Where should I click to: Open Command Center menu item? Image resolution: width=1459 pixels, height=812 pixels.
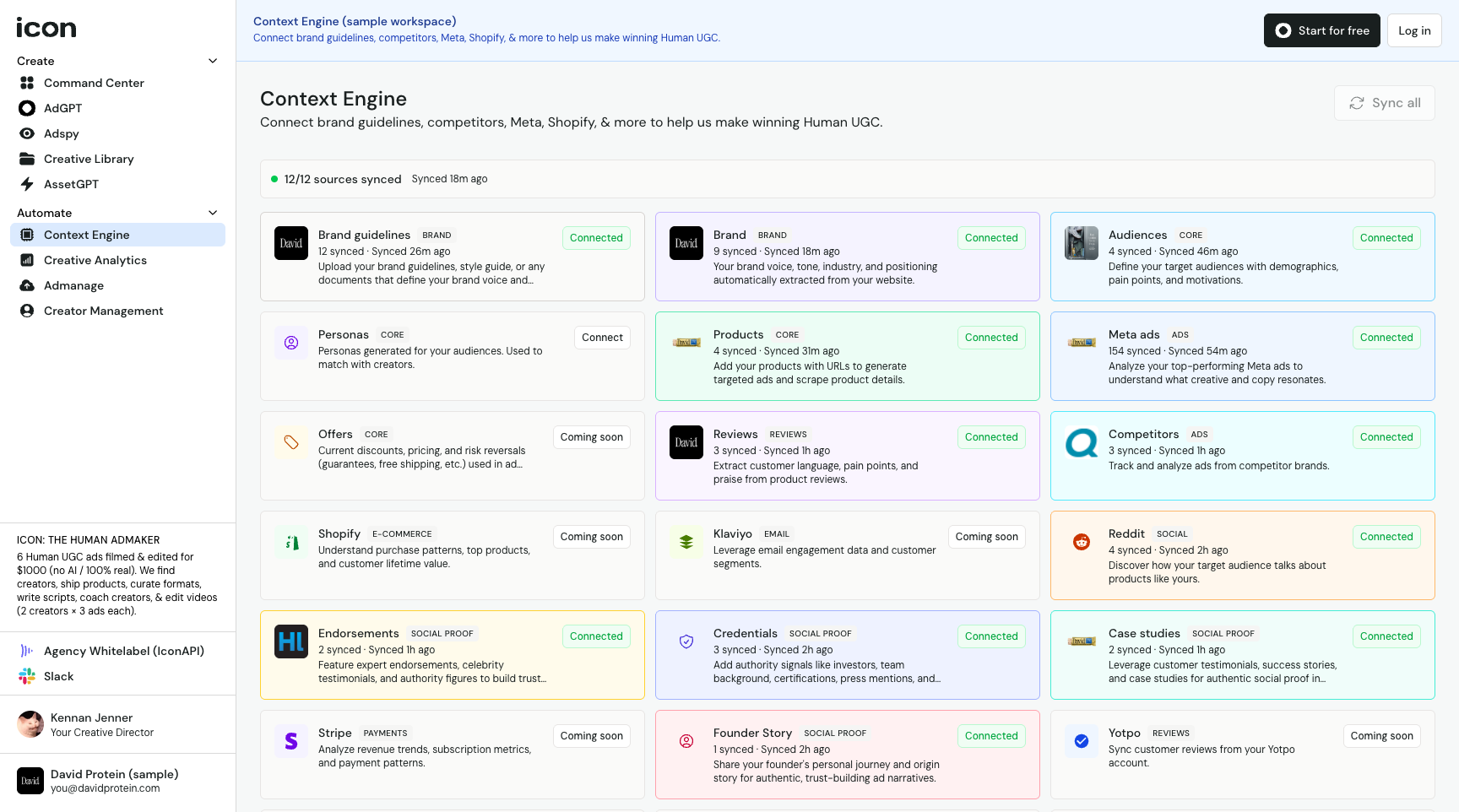[117, 83]
